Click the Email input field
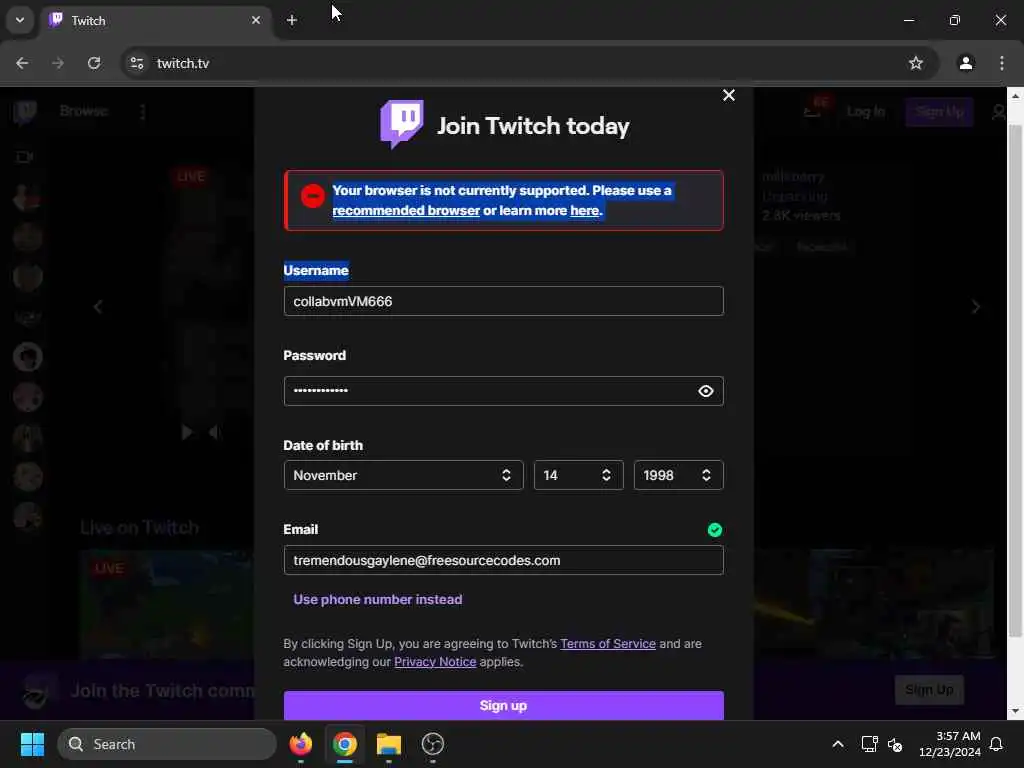Image resolution: width=1024 pixels, height=768 pixels. [x=504, y=560]
